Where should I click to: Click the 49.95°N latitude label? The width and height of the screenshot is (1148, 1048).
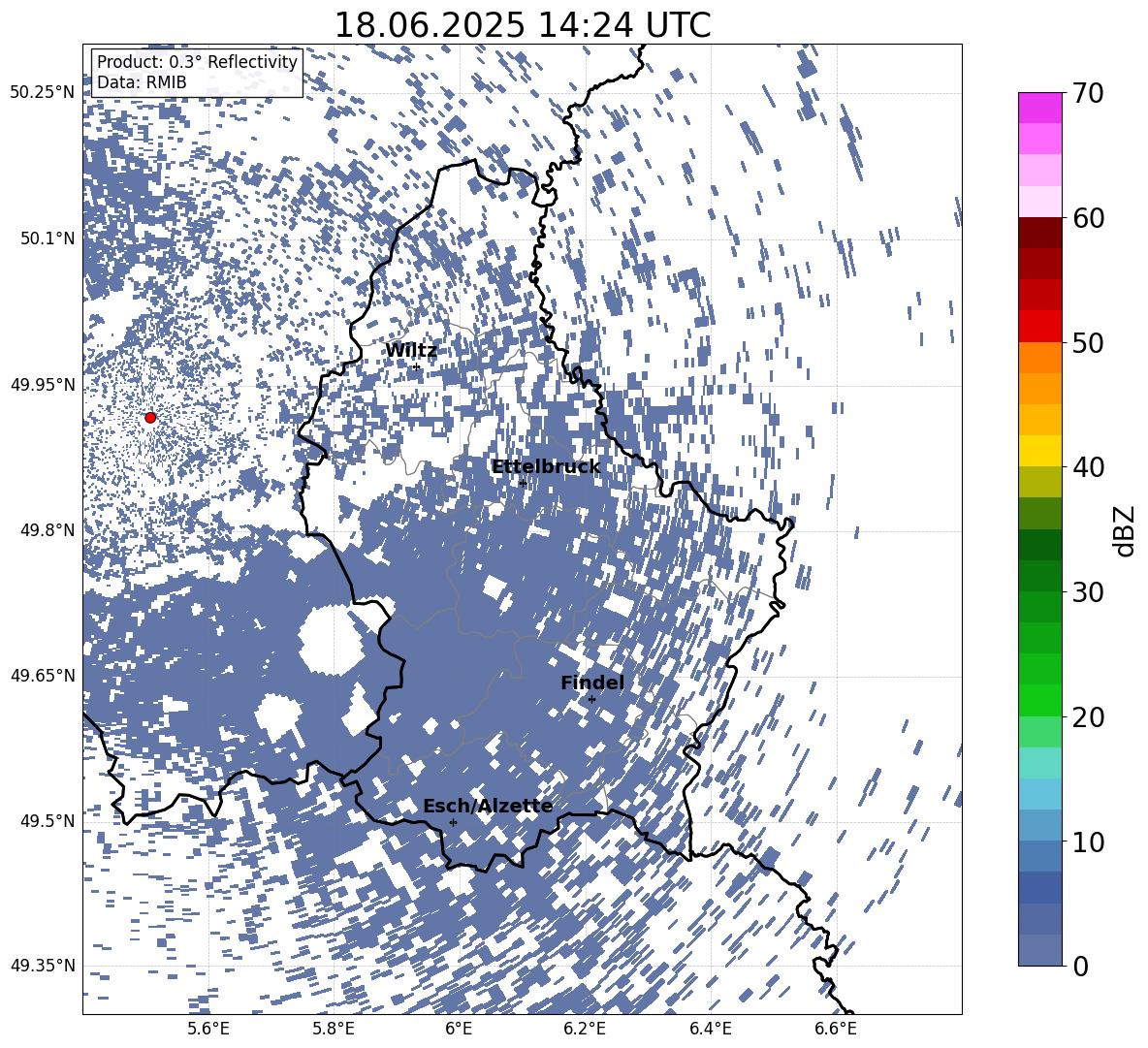pyautogui.click(x=43, y=384)
